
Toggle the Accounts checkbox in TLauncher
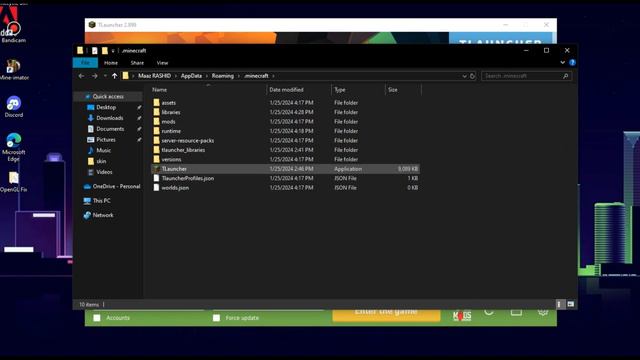97,318
